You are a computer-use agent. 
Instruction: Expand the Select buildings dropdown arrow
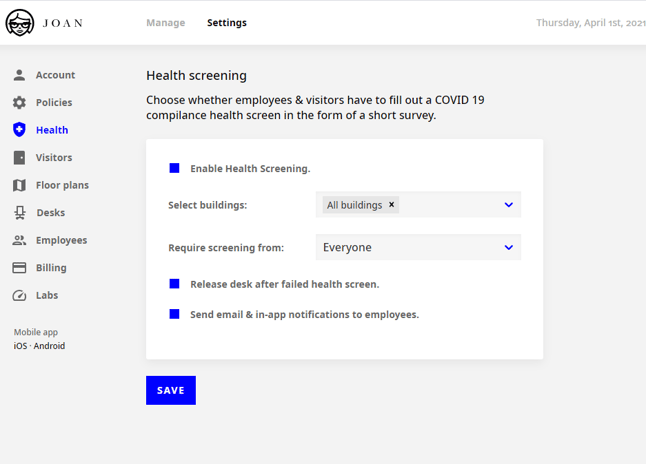point(509,205)
